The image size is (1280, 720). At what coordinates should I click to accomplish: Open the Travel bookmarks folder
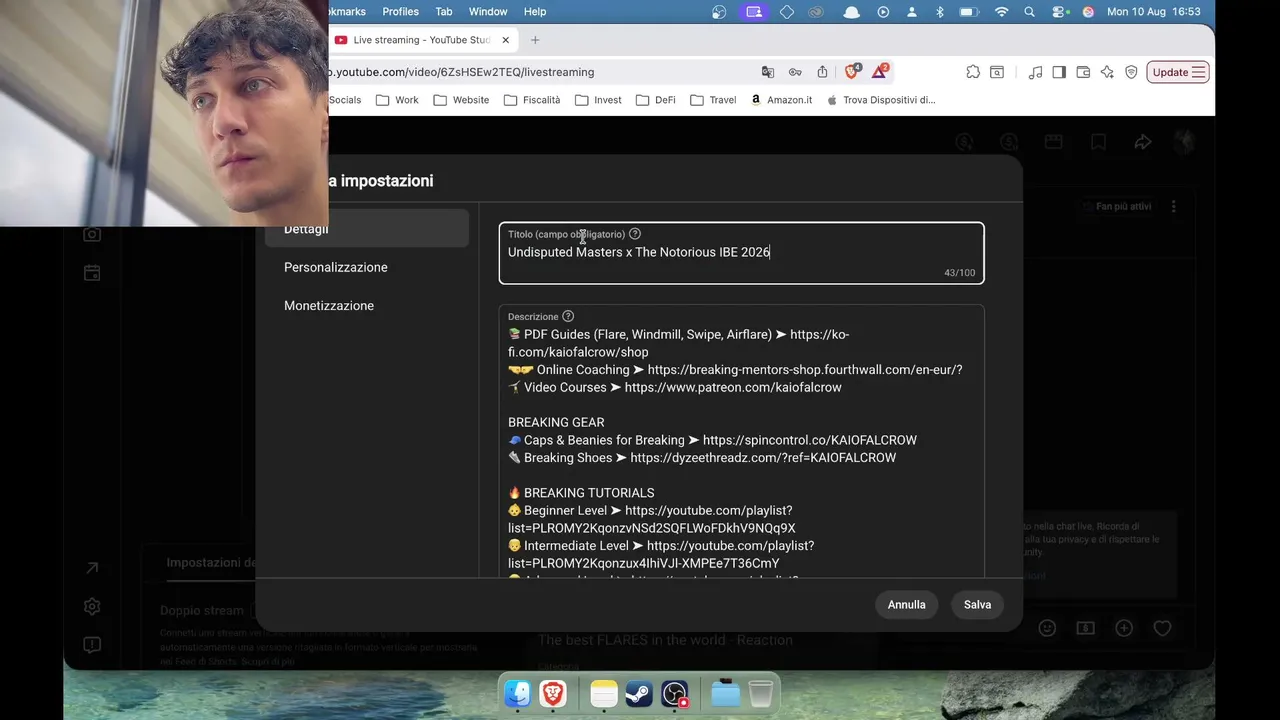pos(713,100)
